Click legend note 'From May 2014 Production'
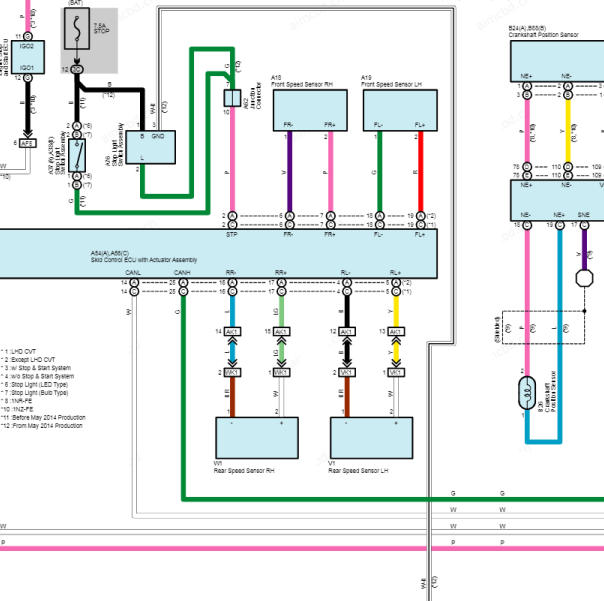This screenshot has width=604, height=601. [47, 426]
